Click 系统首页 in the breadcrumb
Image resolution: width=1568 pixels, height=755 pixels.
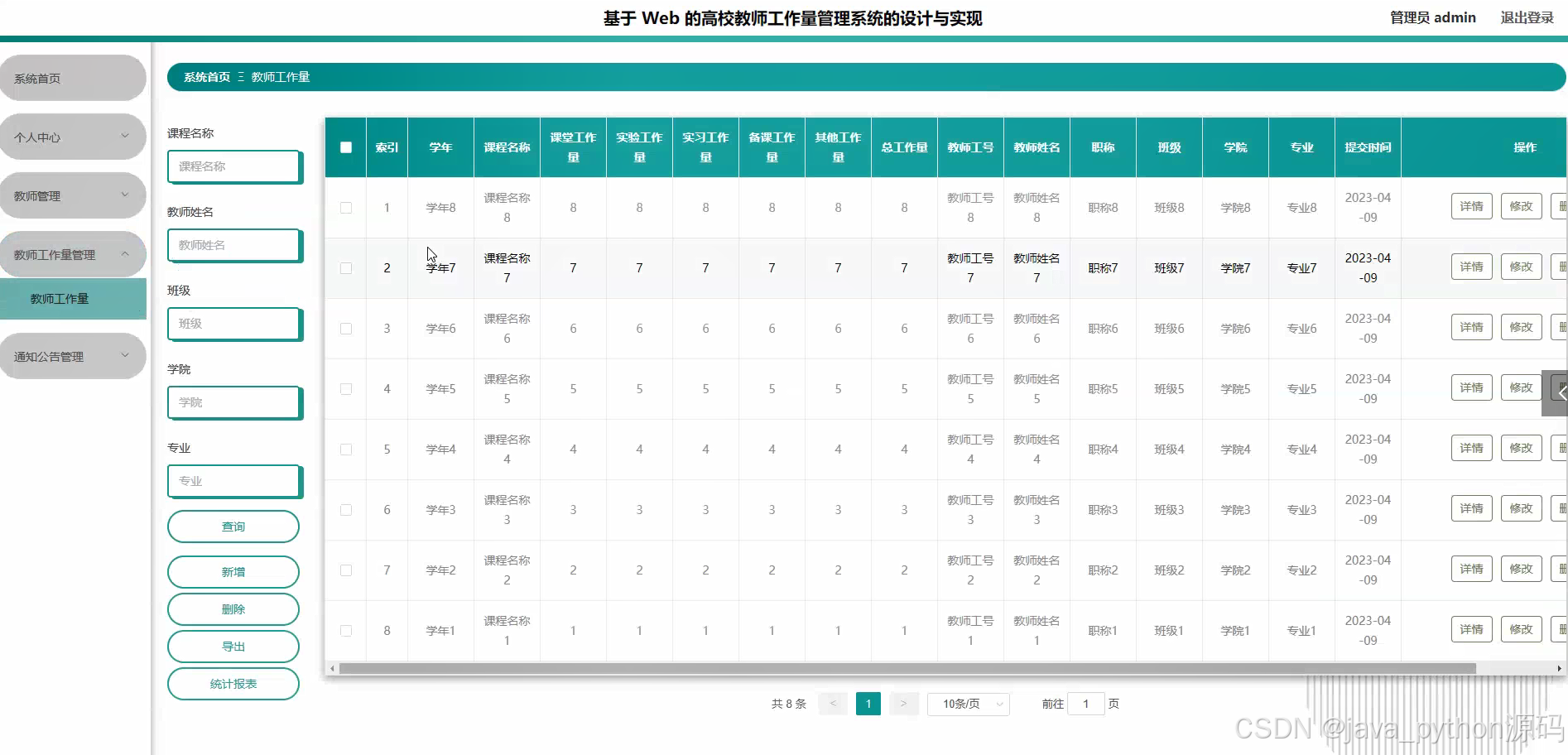[207, 77]
